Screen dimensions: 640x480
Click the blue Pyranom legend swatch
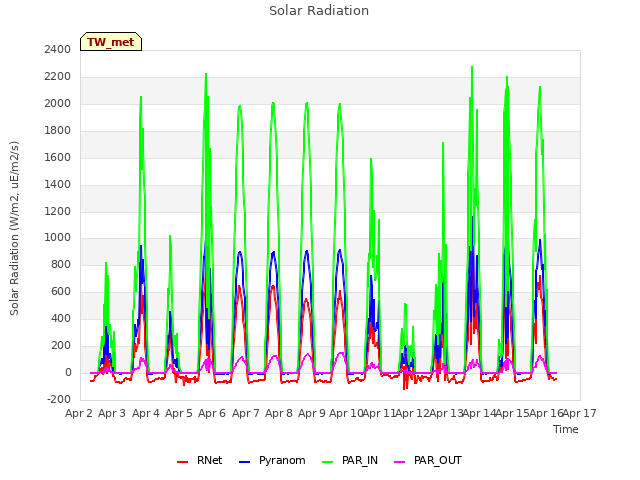point(244,462)
